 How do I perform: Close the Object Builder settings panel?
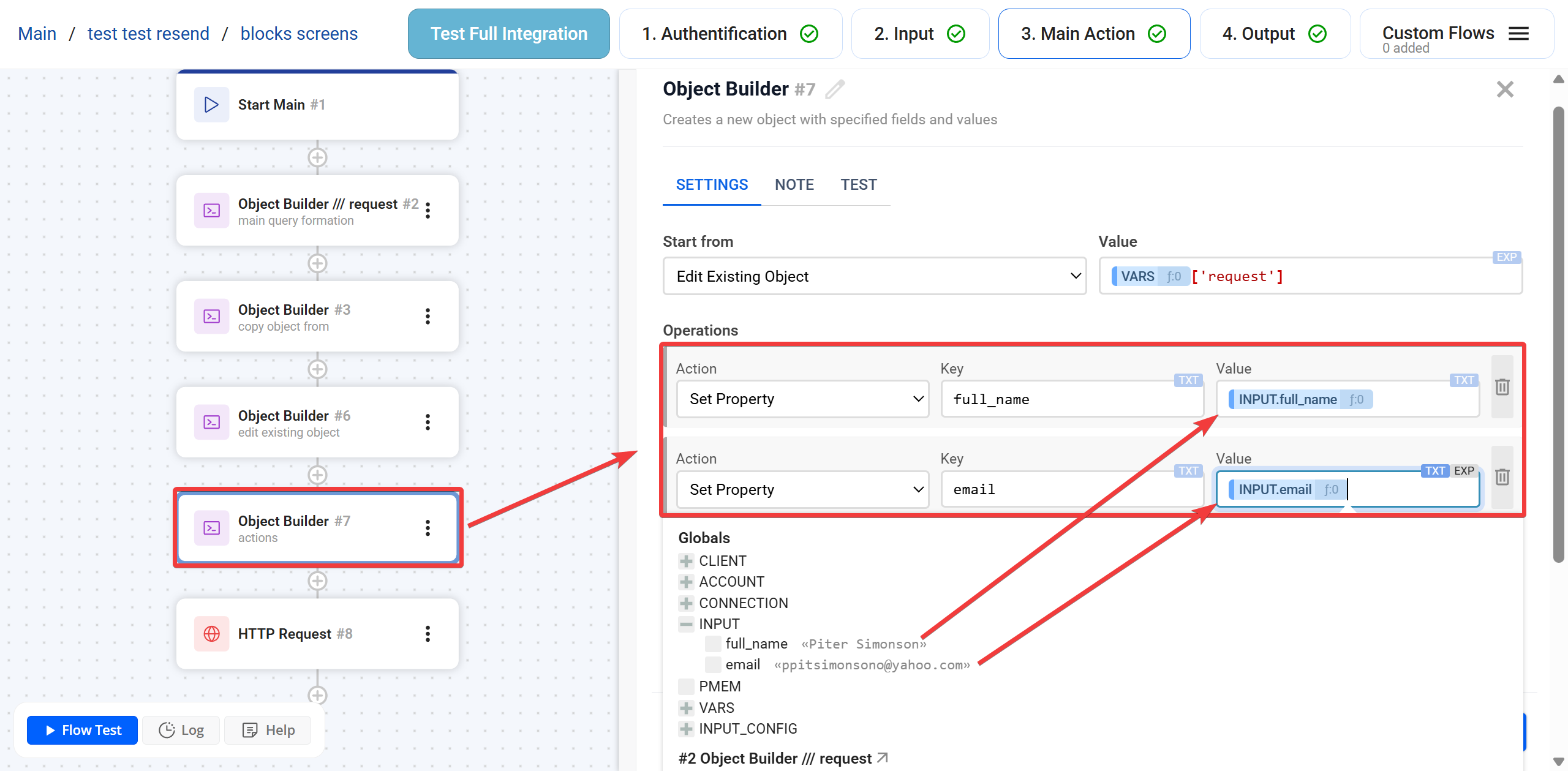[1504, 89]
